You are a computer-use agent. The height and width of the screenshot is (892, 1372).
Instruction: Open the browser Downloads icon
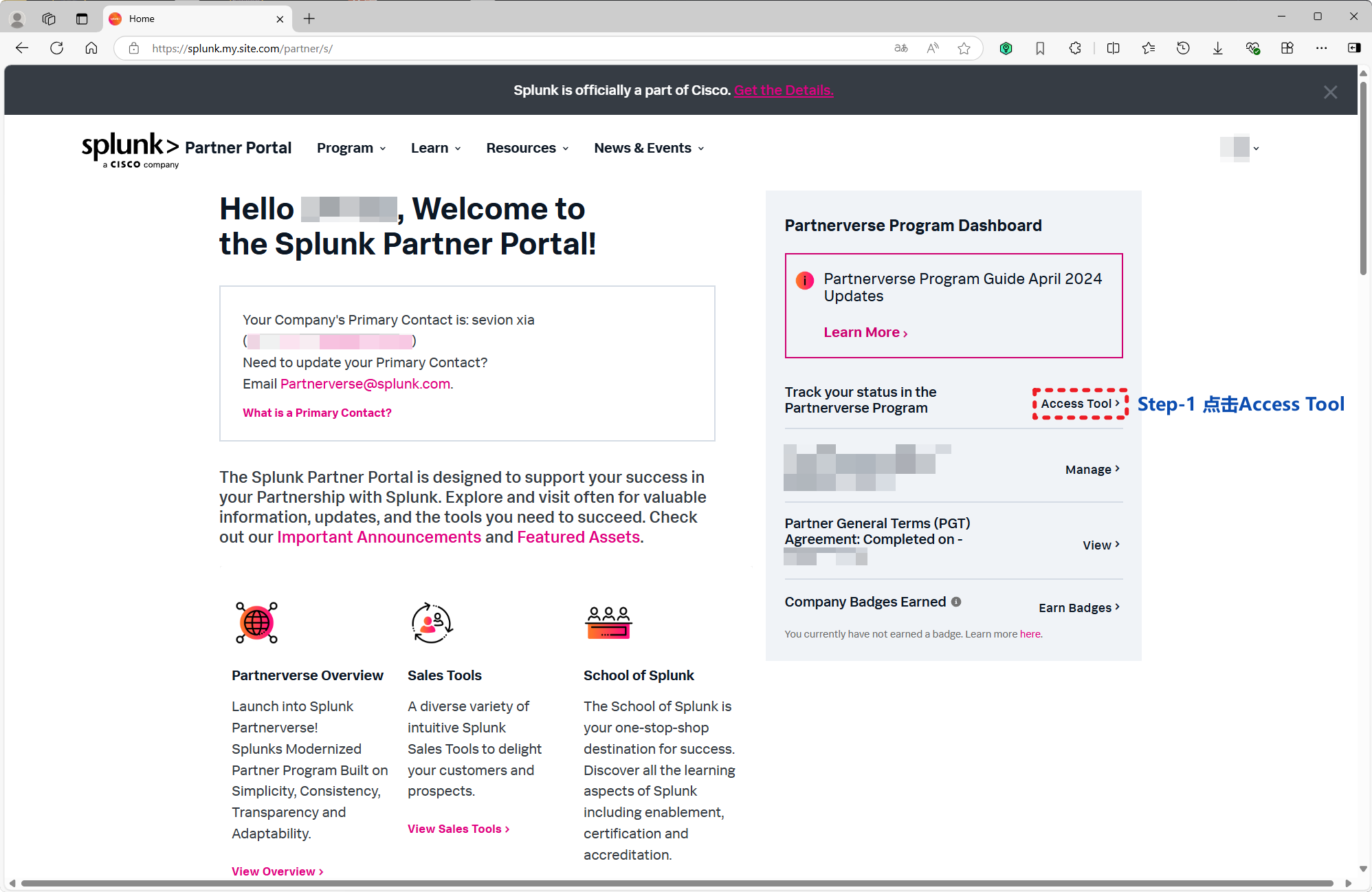tap(1217, 48)
